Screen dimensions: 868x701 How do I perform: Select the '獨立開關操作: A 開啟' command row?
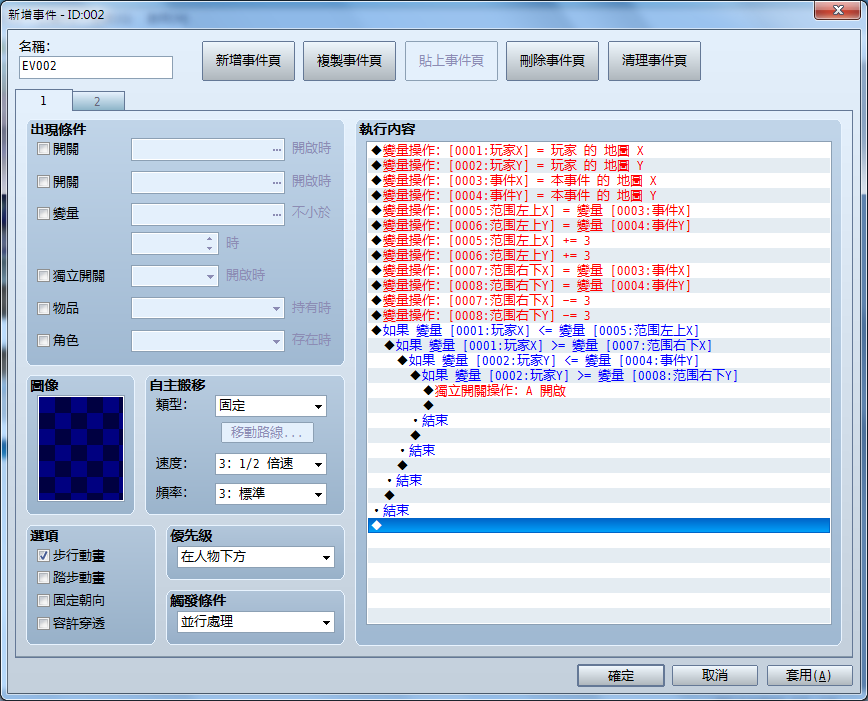tap(599, 391)
